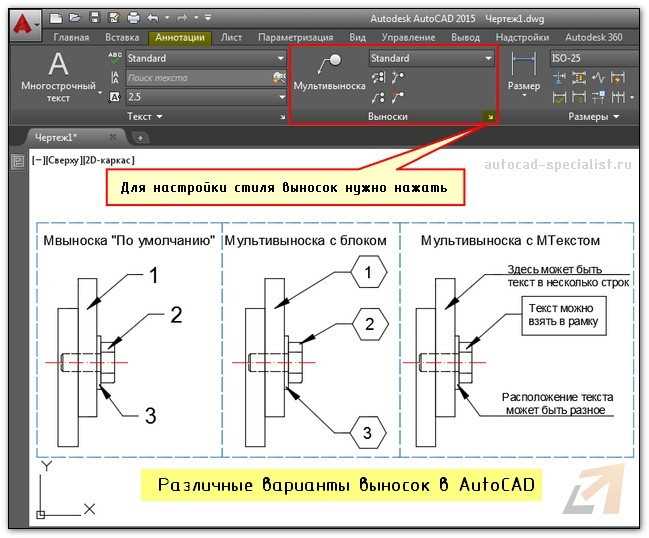Click the dimension break icon

pos(559,77)
